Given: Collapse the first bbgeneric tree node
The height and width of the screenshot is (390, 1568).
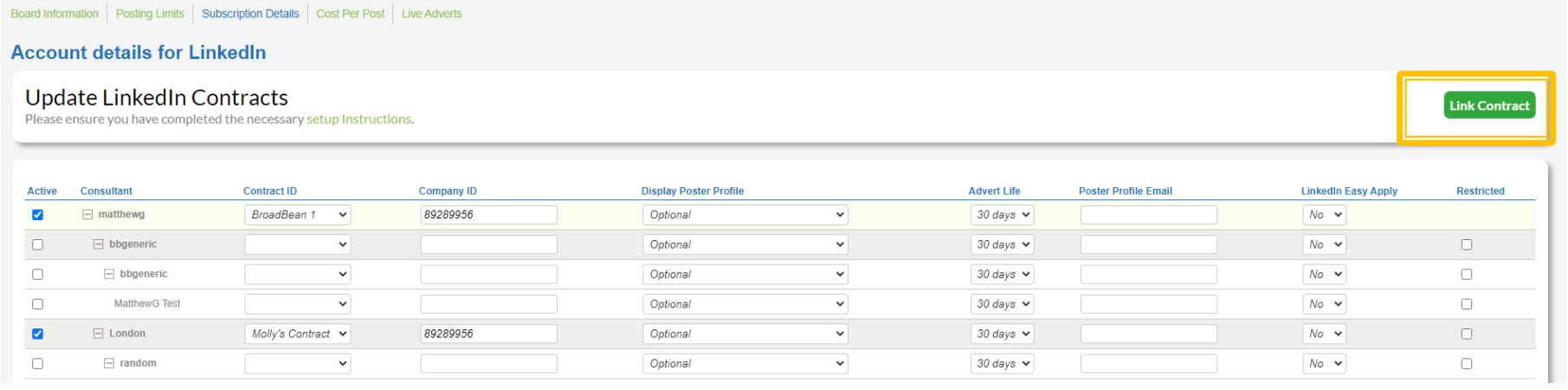Looking at the screenshot, I should (x=99, y=244).
